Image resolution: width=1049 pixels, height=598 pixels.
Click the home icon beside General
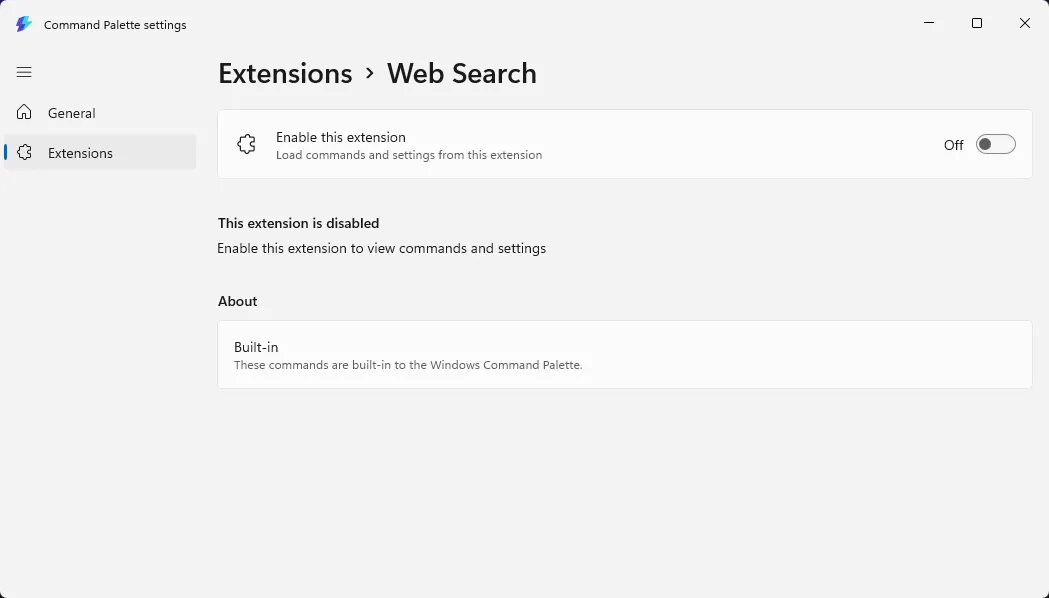(25, 113)
